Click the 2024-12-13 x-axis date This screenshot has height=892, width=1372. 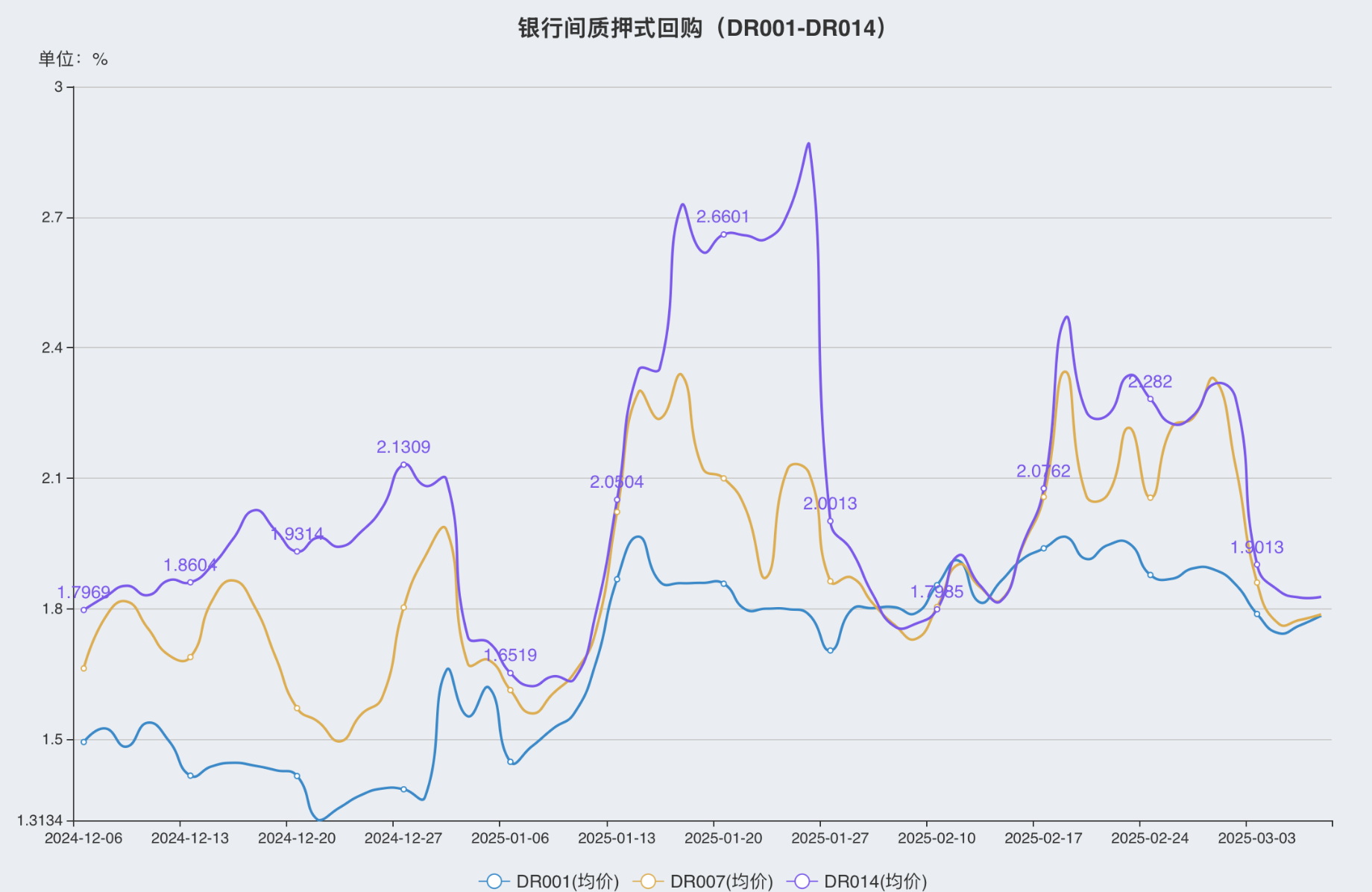pos(190,838)
